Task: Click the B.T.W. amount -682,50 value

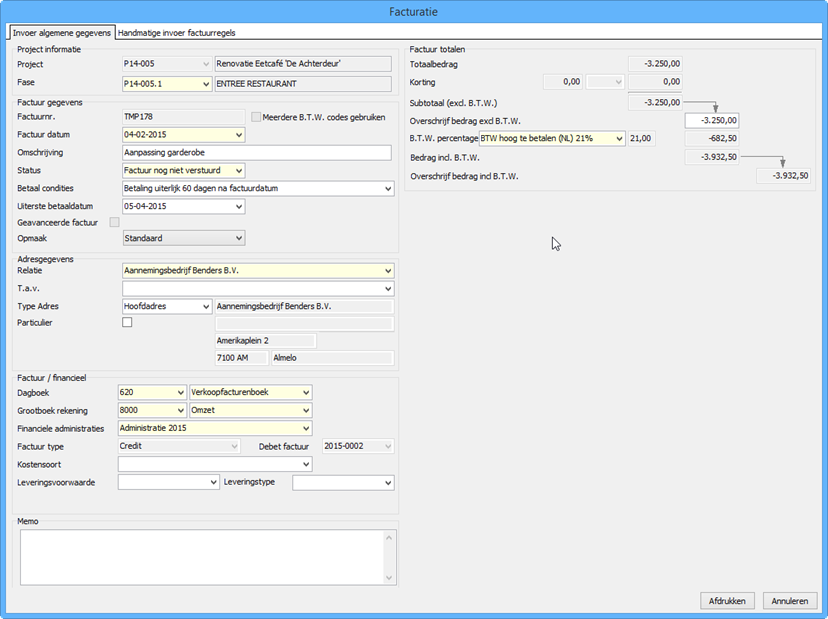Action: click(712, 139)
